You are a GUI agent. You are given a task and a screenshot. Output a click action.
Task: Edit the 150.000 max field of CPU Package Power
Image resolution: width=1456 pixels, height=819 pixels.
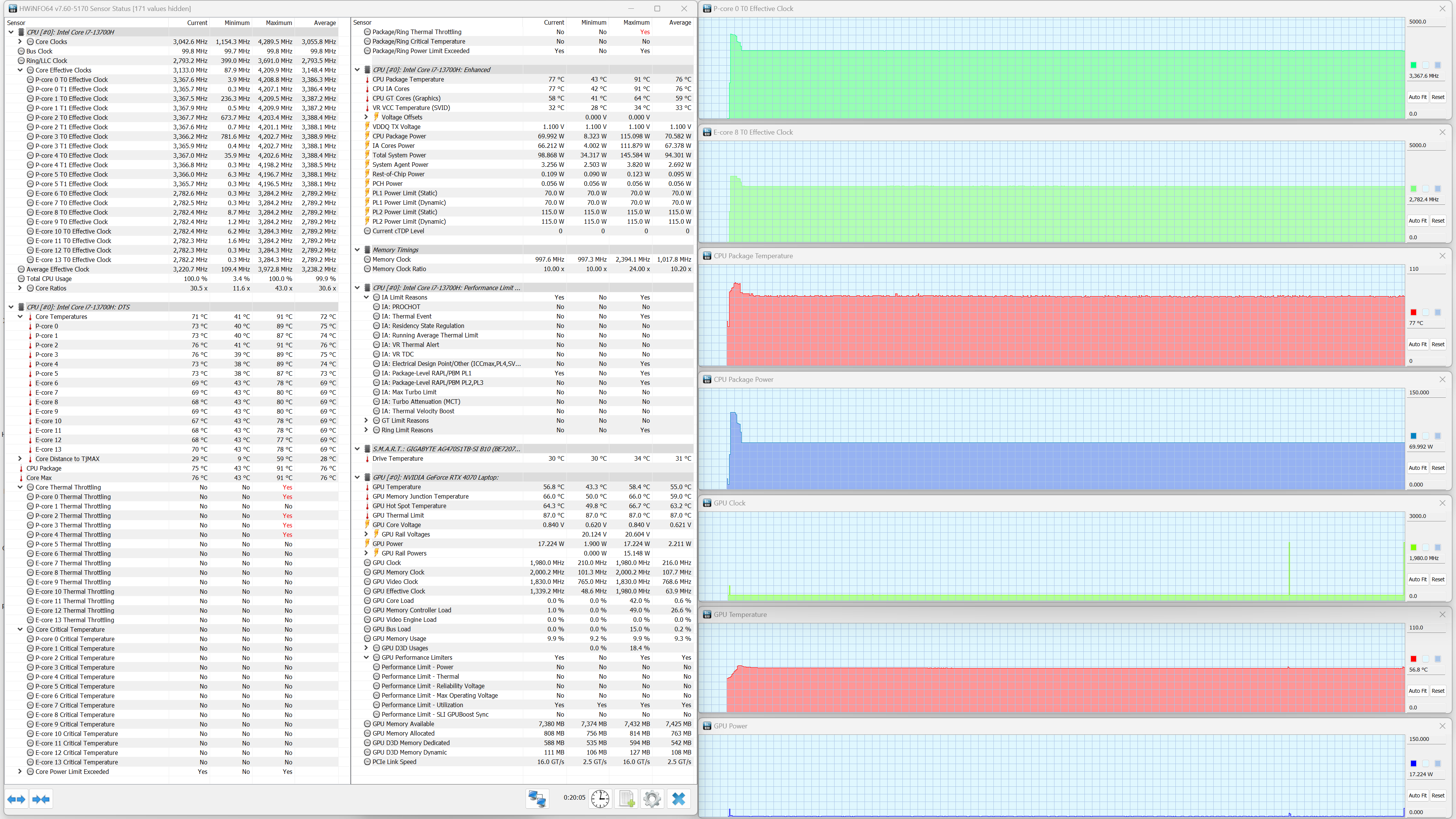point(1426,392)
